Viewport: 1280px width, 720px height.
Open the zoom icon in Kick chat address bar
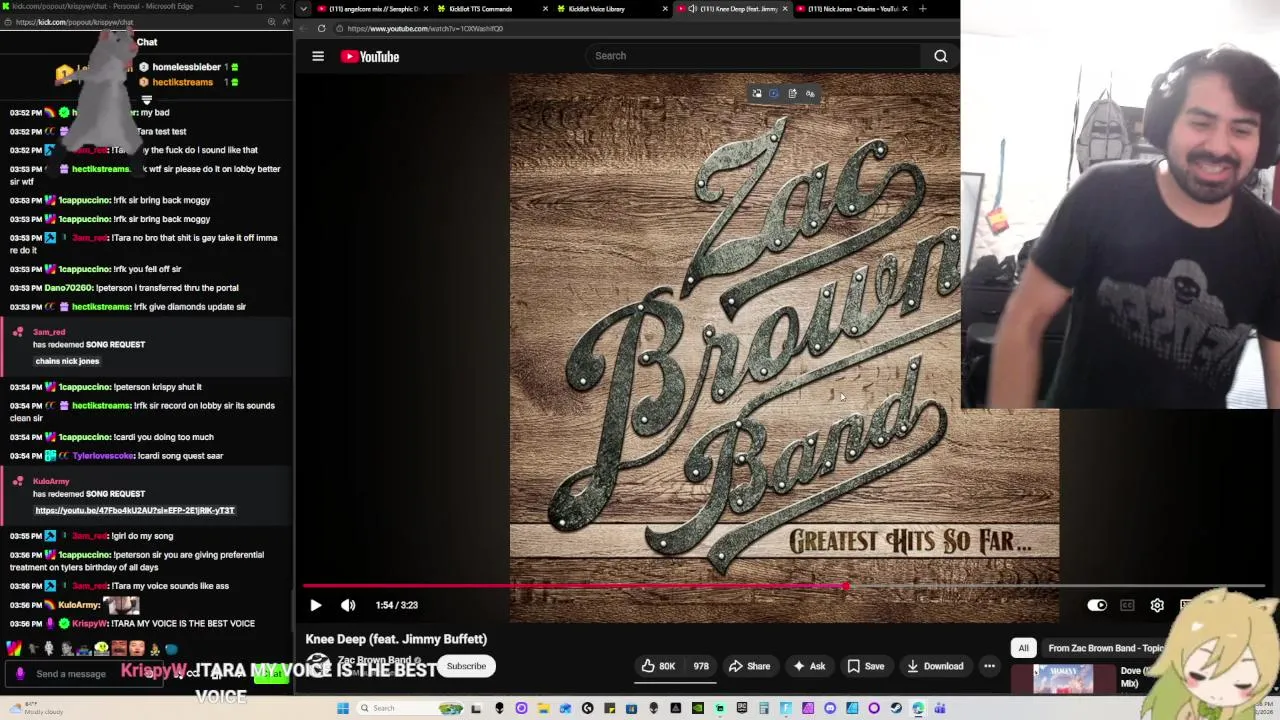click(271, 22)
